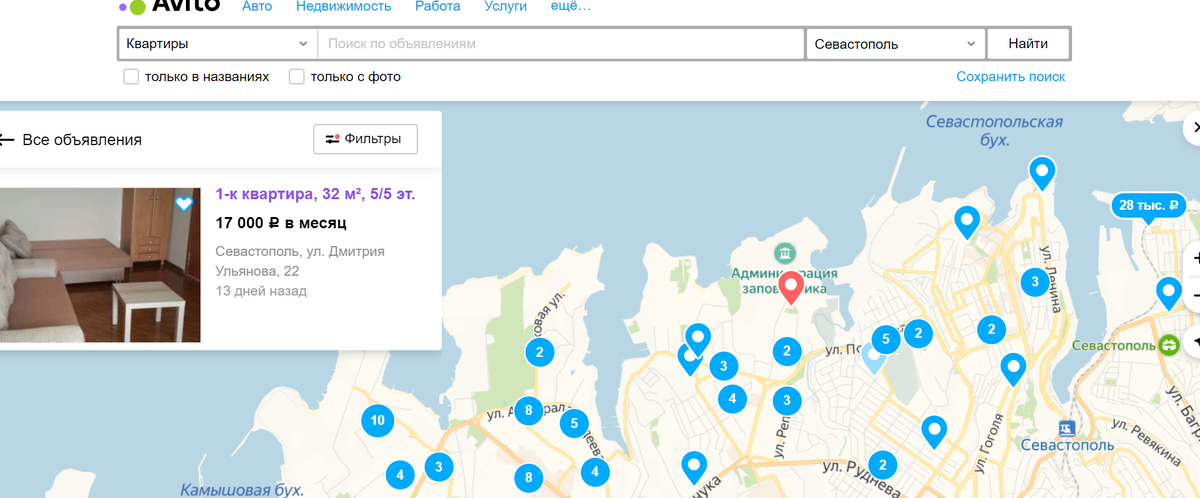Open cluster 2 next to ул. Руднева

pos(882,465)
